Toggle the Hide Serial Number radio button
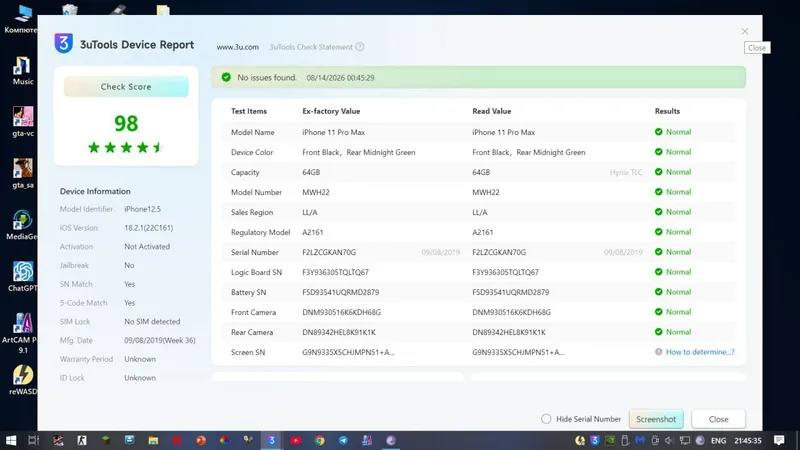This screenshot has height=450, width=800. tap(546, 419)
